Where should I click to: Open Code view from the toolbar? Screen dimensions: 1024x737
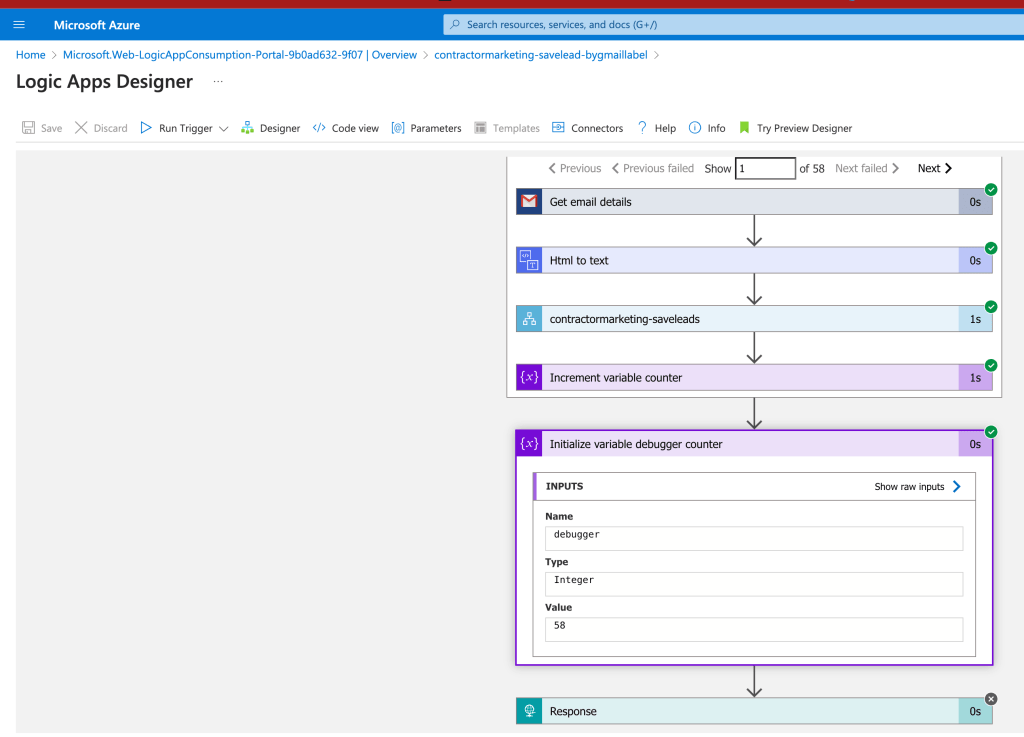(345, 128)
